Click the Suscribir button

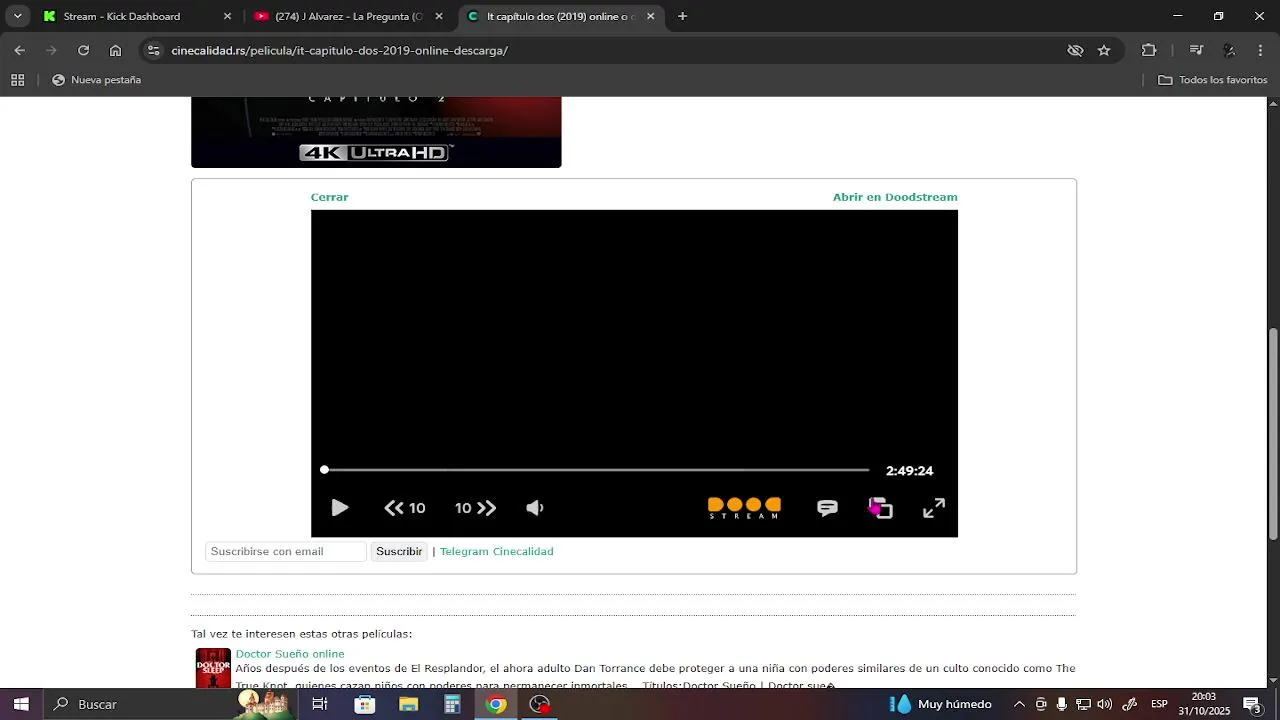coord(399,551)
